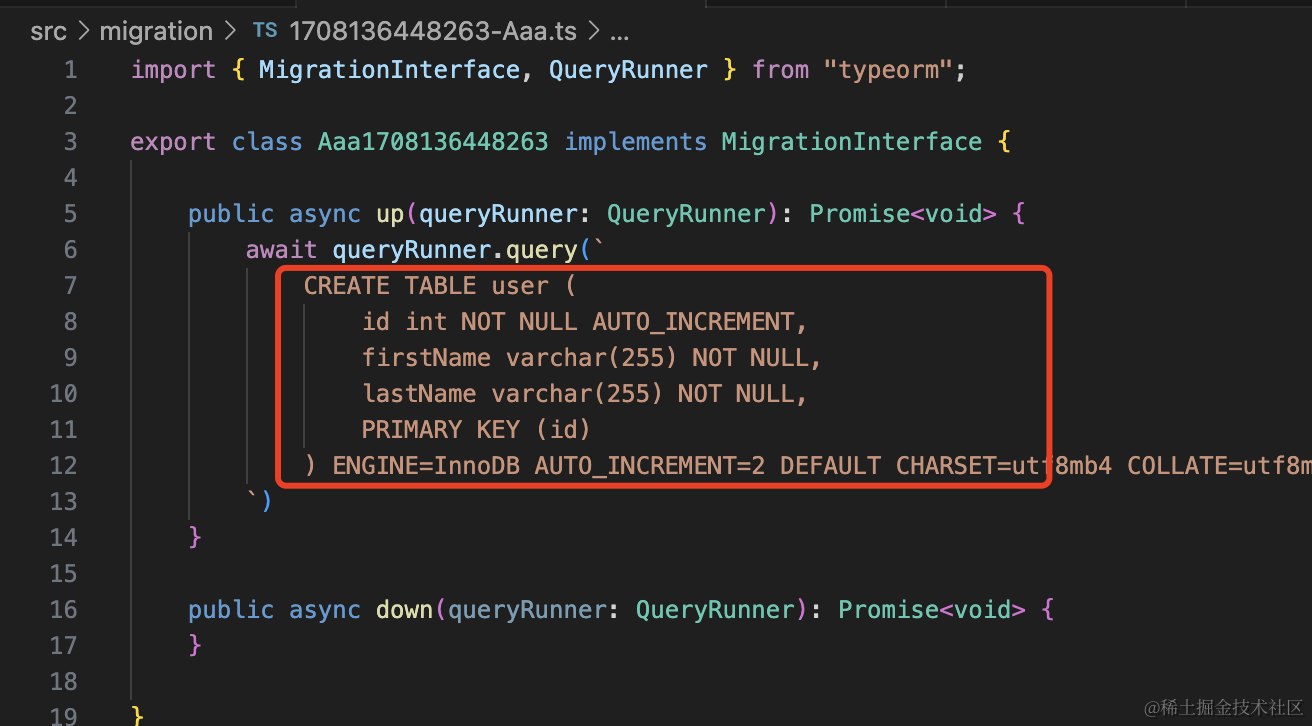Viewport: 1312px width, 726px height.
Task: Select line number 12 in gutter
Action: tap(64, 466)
